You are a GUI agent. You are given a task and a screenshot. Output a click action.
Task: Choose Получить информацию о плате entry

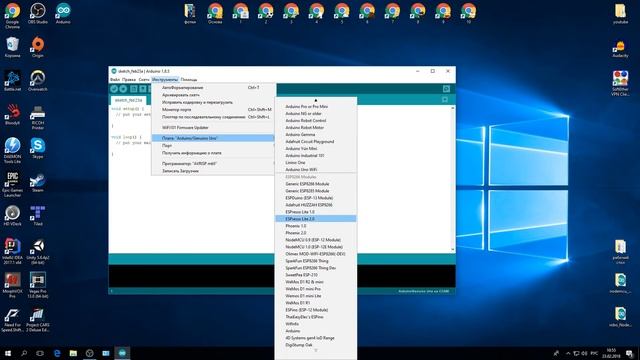pos(213,153)
